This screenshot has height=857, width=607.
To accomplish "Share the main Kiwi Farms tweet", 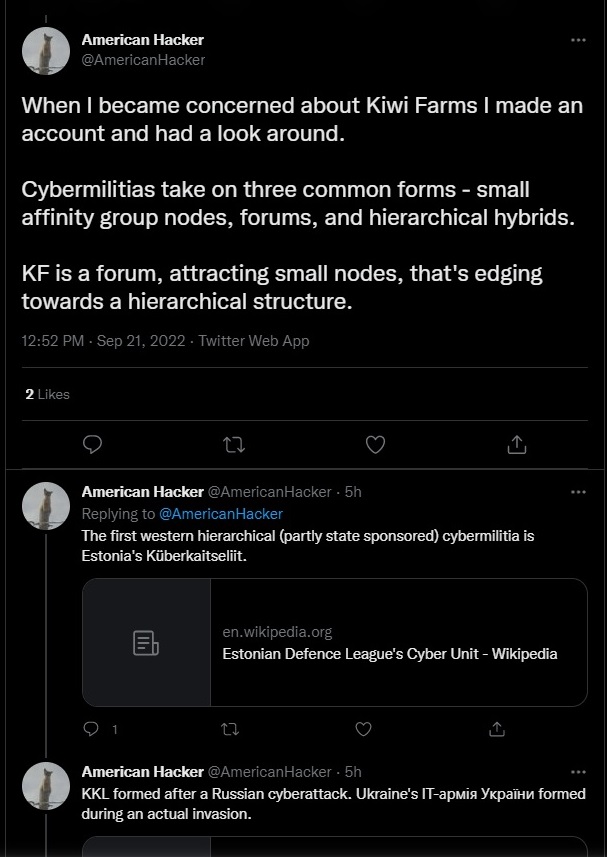I will [x=516, y=444].
